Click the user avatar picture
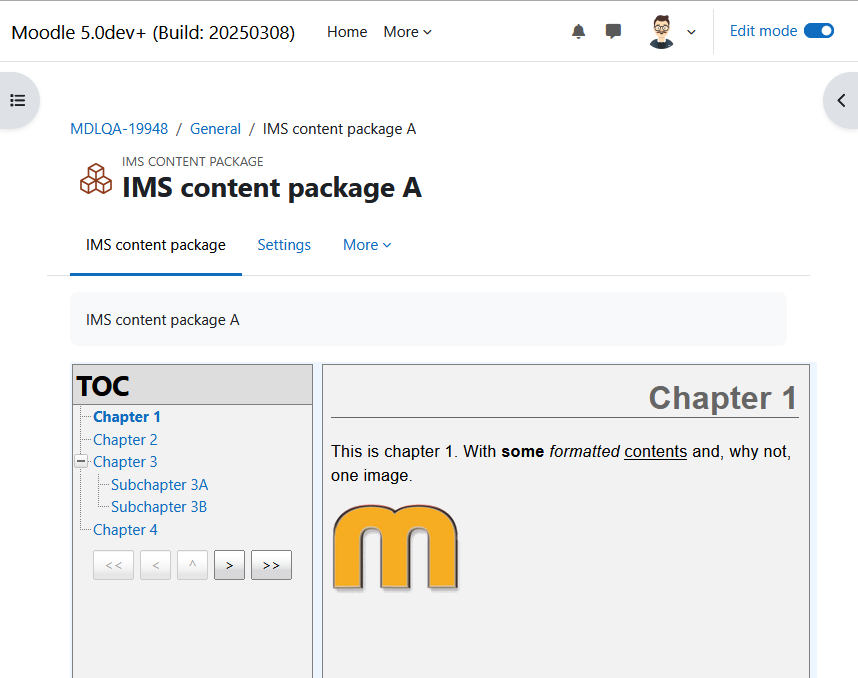 click(662, 32)
